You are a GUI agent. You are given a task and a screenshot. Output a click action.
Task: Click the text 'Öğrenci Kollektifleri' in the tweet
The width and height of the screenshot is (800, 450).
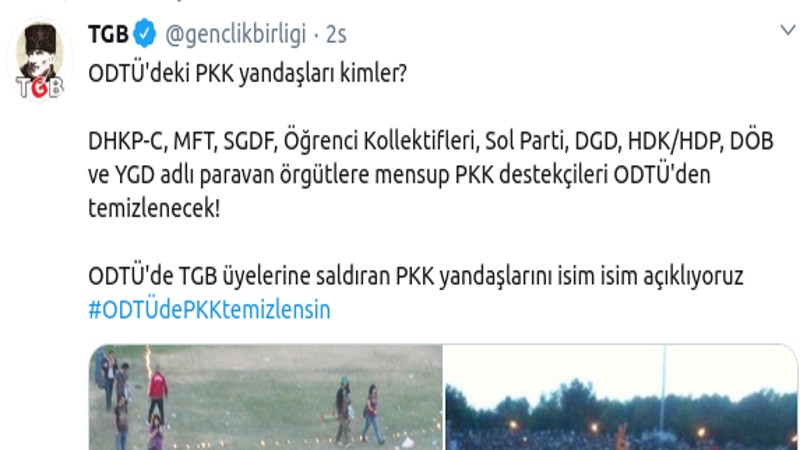click(381, 141)
